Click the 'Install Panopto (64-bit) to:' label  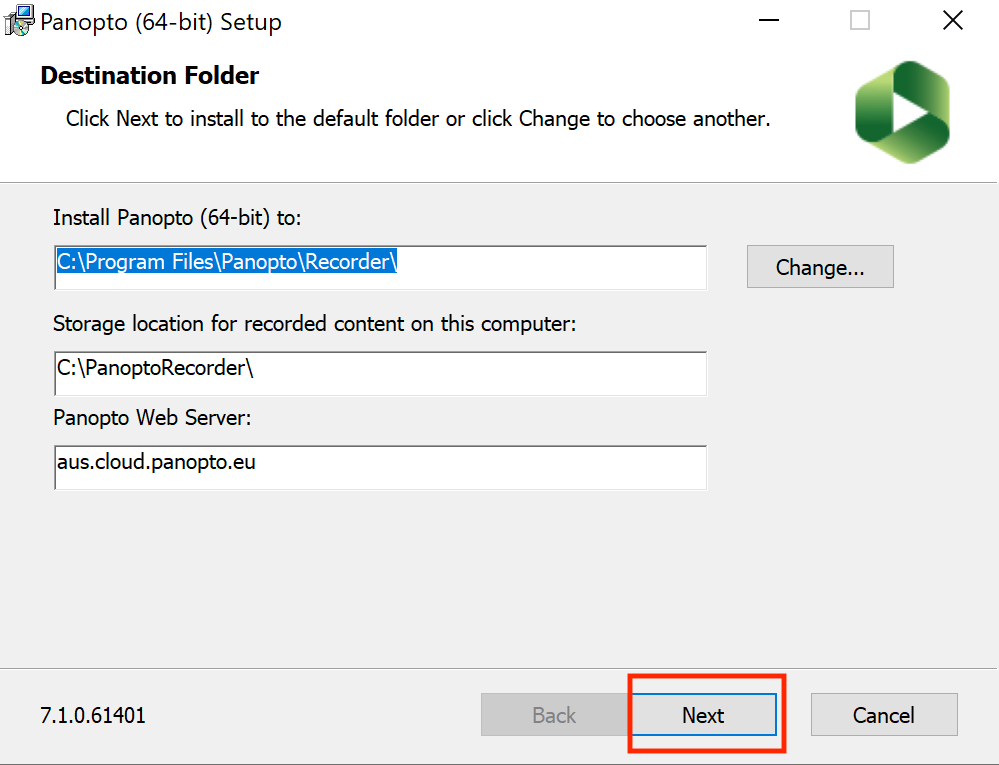click(x=177, y=218)
